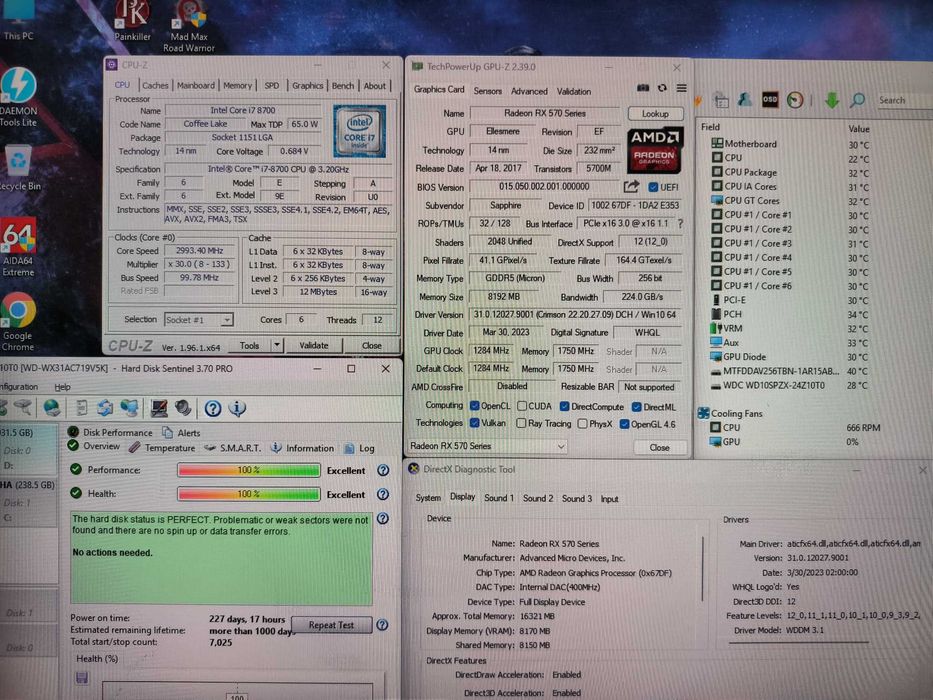Toggle the PhysX checkbox in GPU-Z
The image size is (933, 700).
pyautogui.click(x=583, y=424)
